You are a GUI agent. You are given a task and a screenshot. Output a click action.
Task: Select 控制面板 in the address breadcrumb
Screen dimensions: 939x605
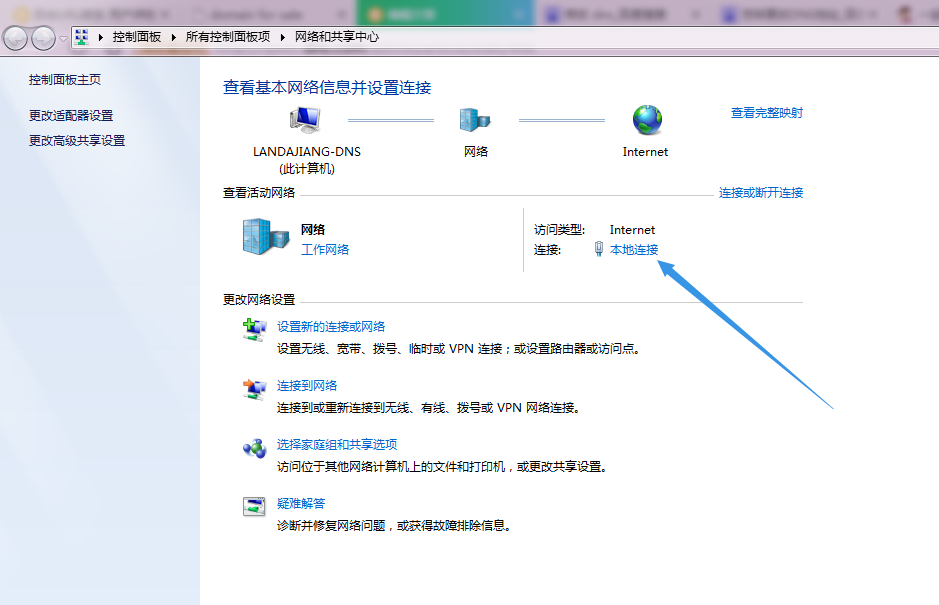click(x=136, y=37)
